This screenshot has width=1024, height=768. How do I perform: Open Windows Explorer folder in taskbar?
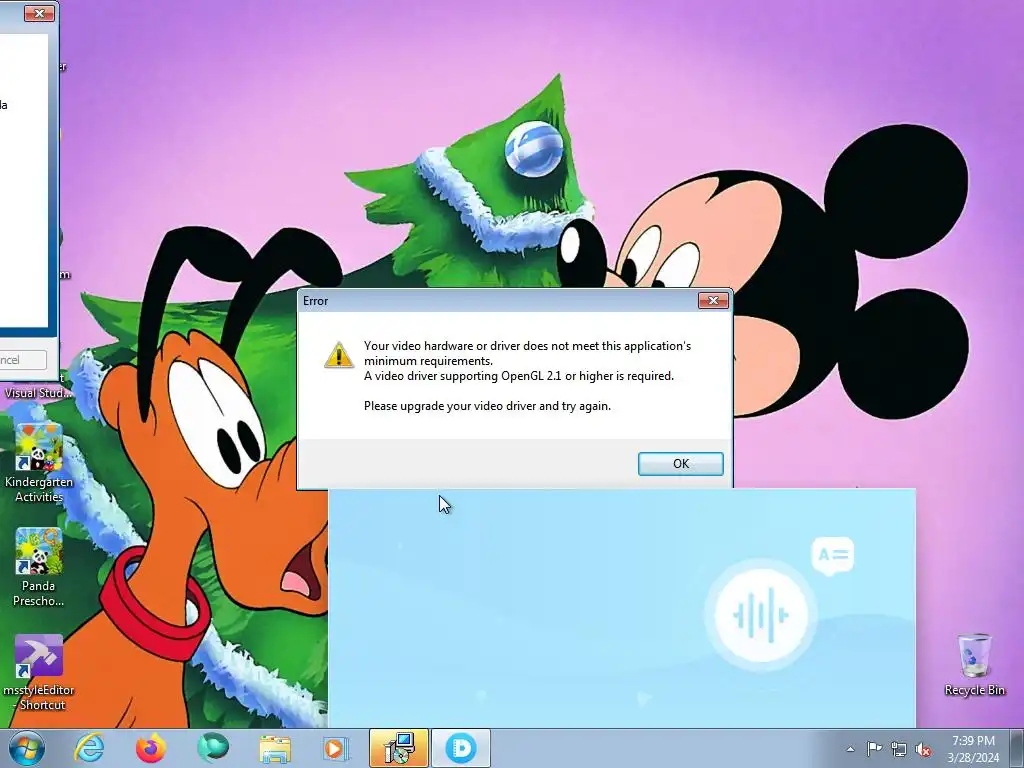(x=275, y=748)
